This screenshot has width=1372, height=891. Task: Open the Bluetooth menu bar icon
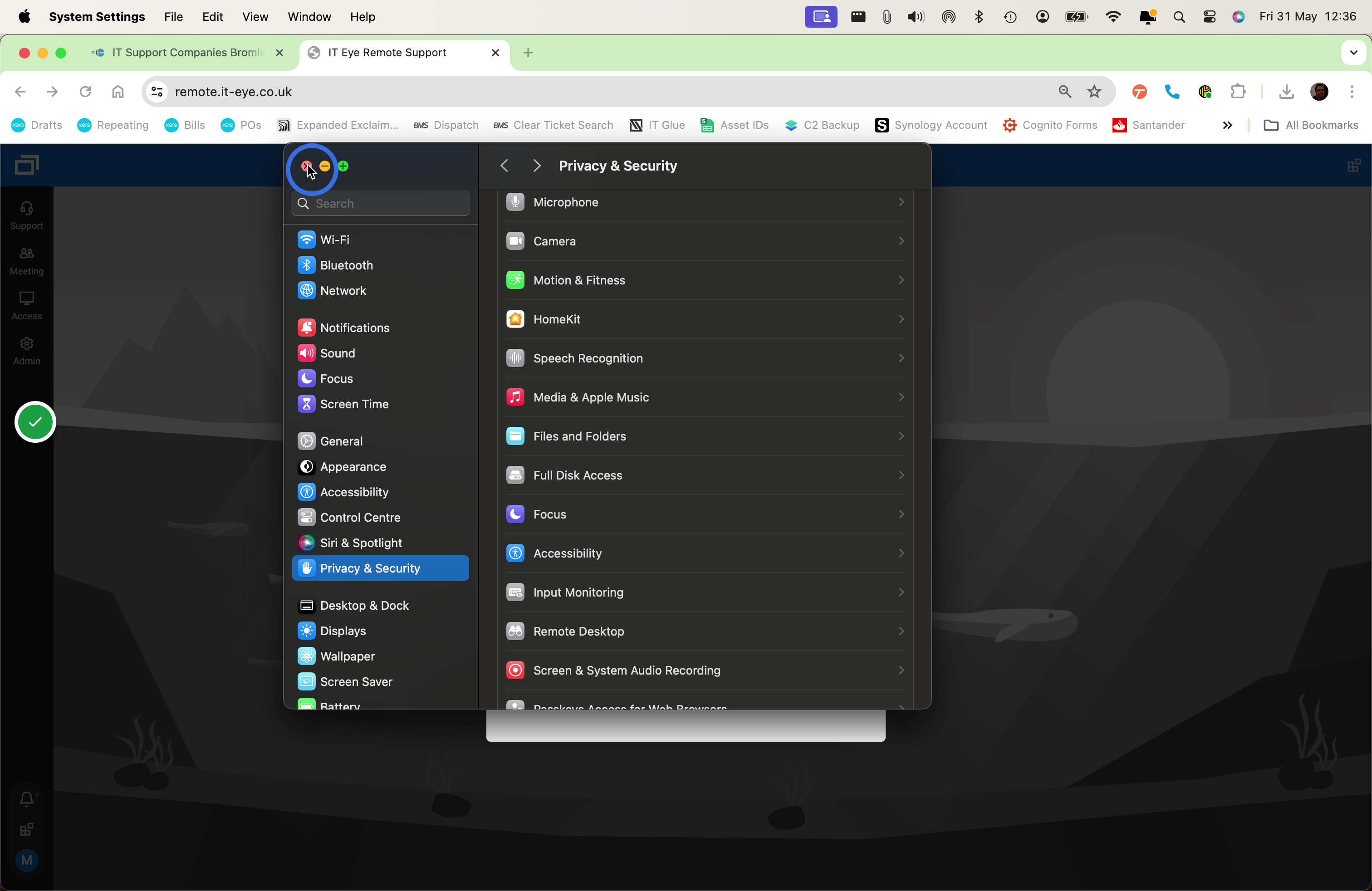pyautogui.click(x=978, y=17)
